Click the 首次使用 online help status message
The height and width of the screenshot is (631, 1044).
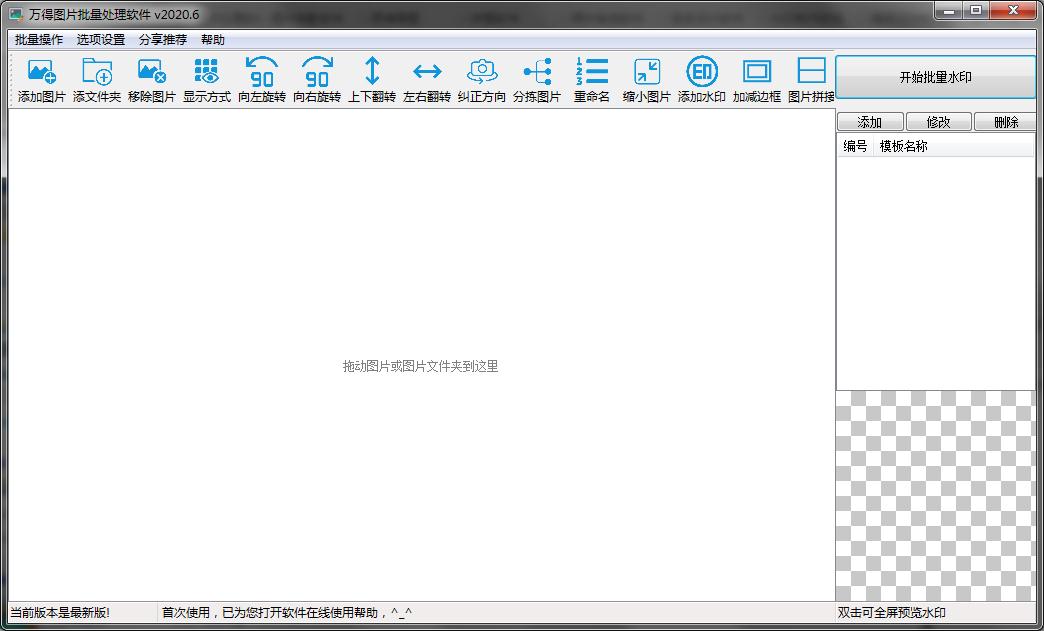point(287,612)
